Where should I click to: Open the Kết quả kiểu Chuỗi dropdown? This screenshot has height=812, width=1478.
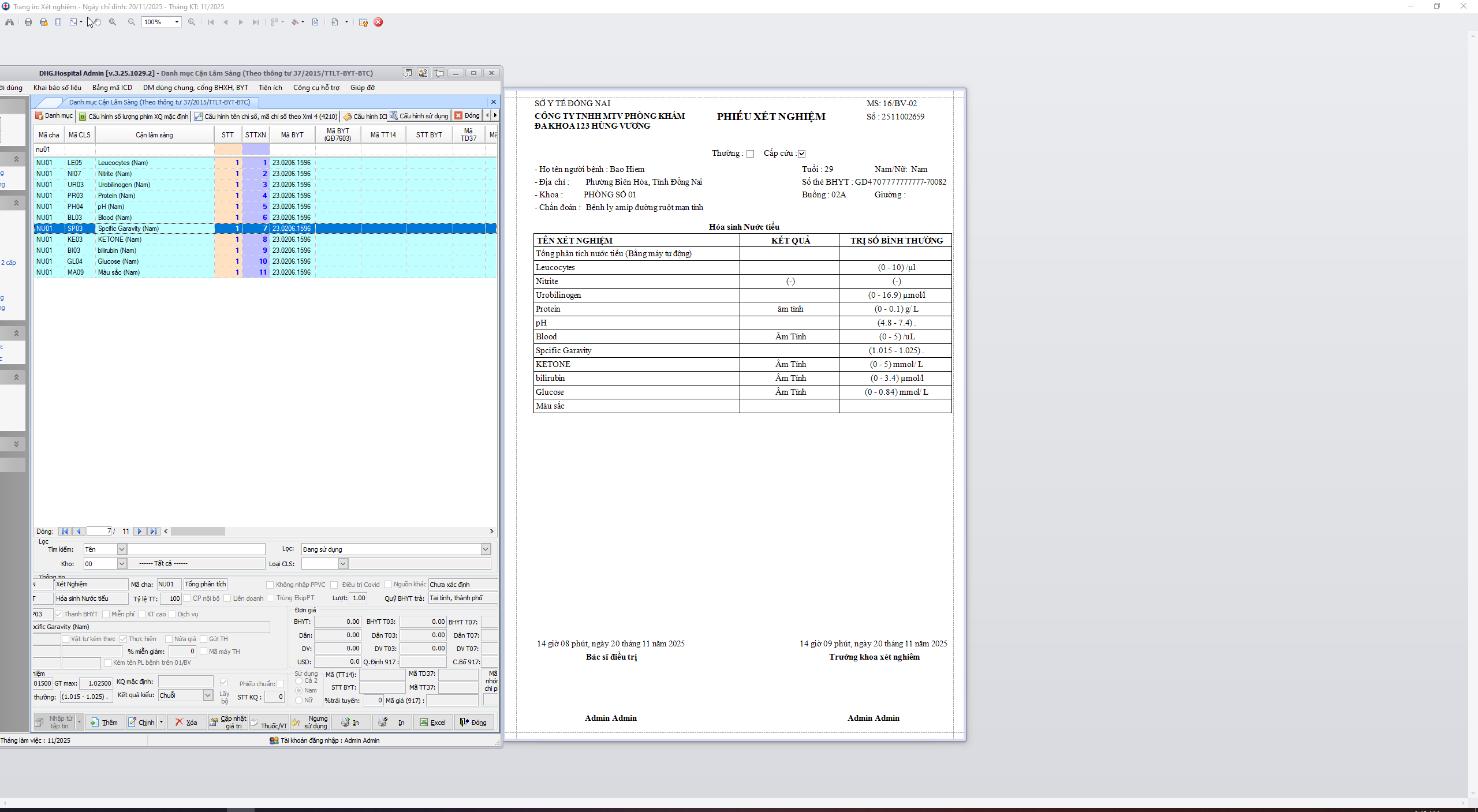[208, 695]
